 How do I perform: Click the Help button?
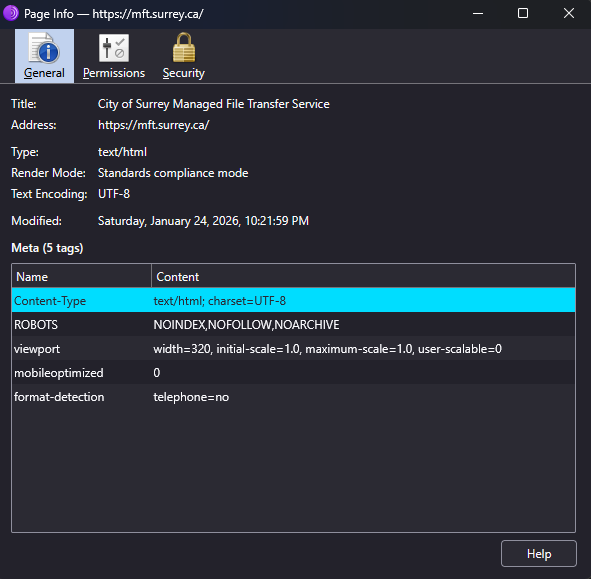point(539,553)
